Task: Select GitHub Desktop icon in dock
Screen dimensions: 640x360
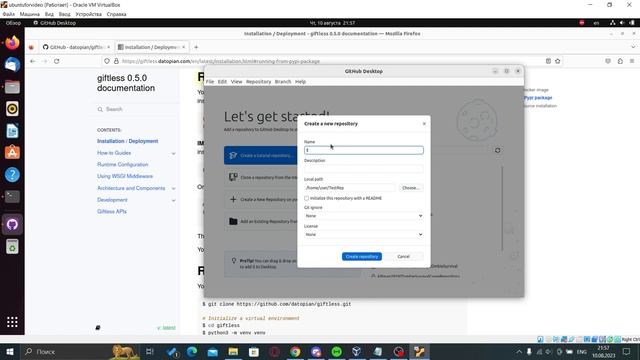Action: point(12,224)
